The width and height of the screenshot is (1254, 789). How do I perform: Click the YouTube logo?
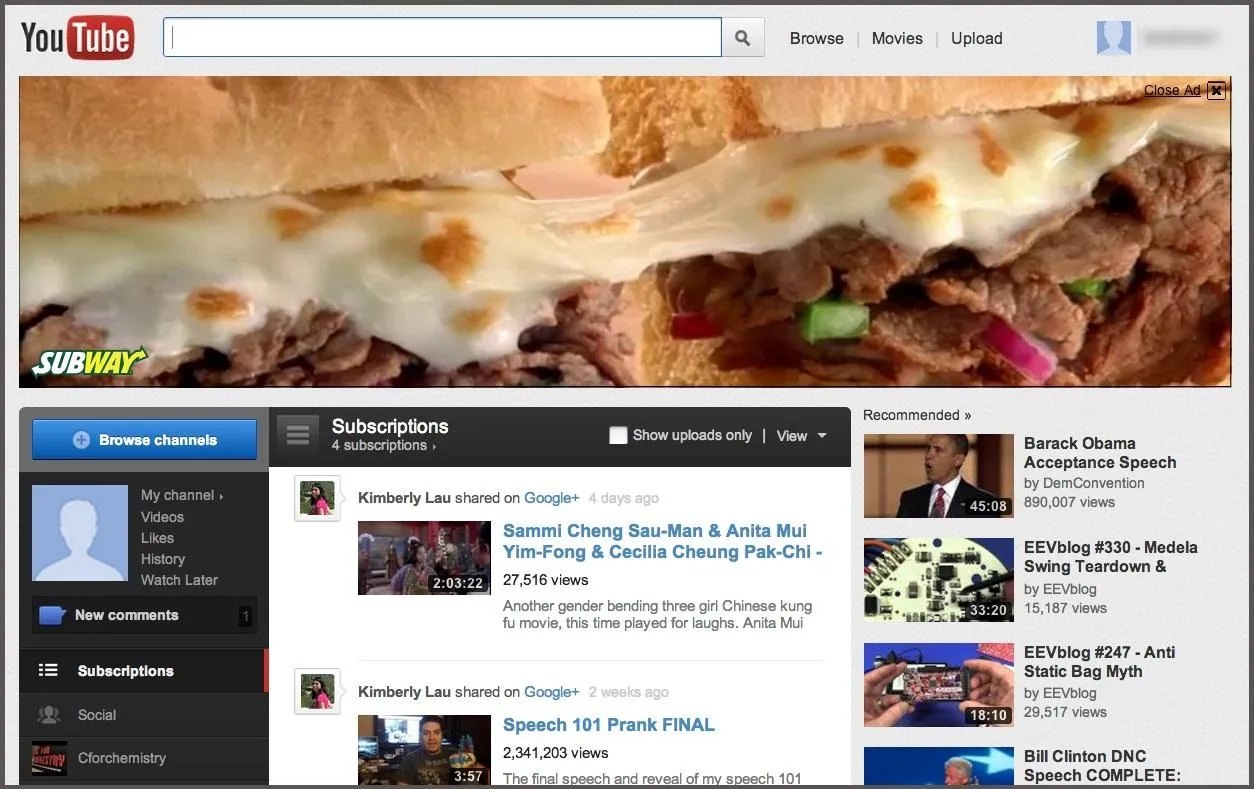(77, 38)
